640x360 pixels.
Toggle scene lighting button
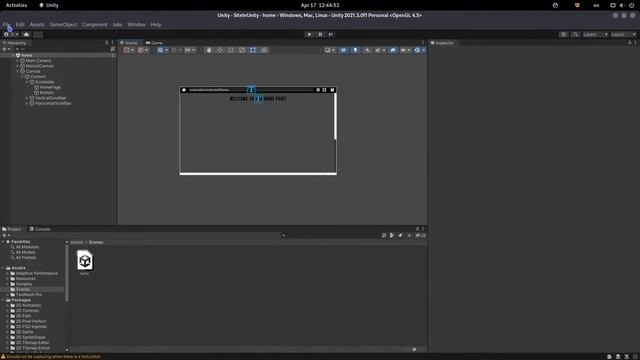pyautogui.click(x=356, y=50)
